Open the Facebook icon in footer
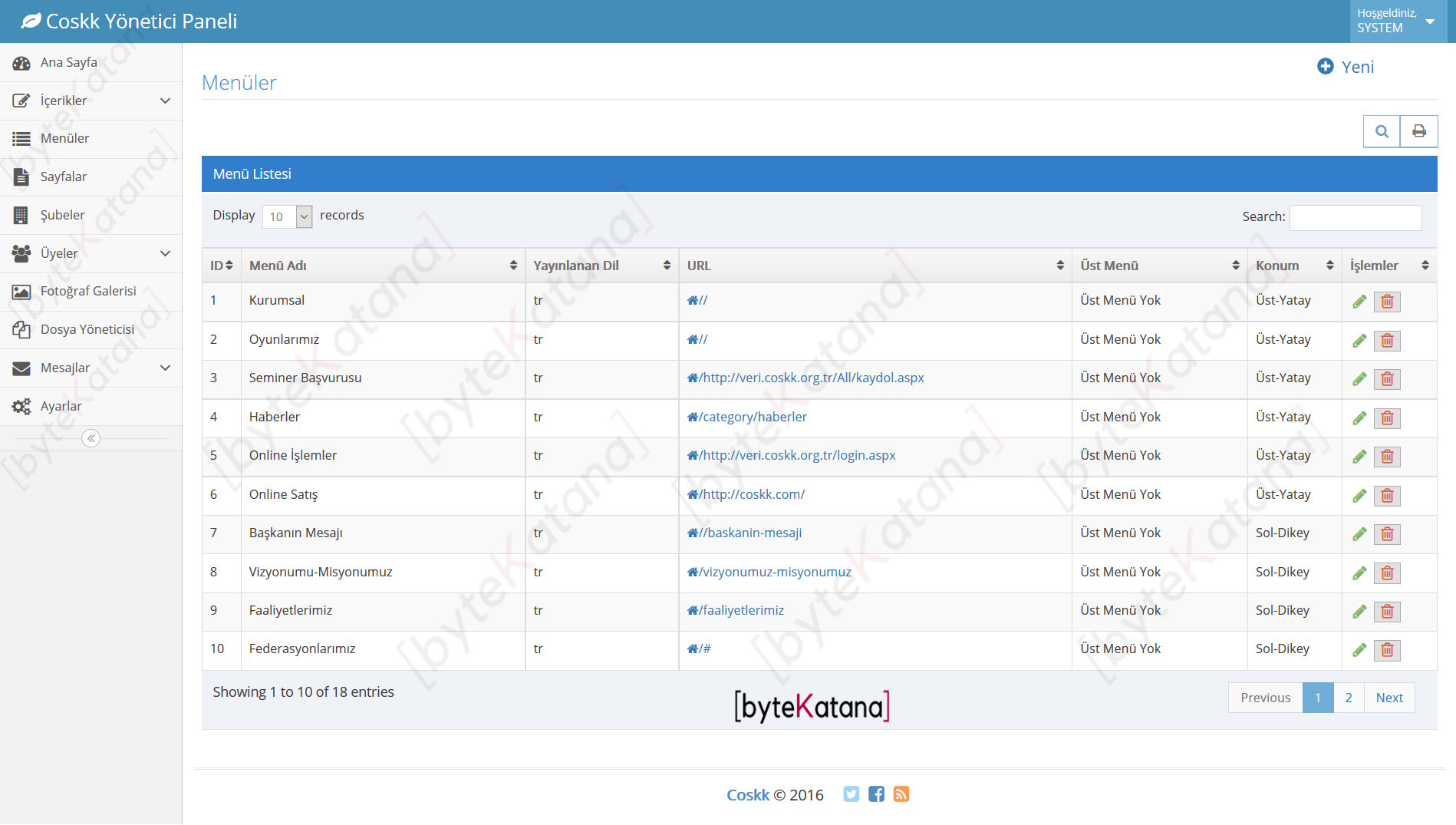The width and height of the screenshot is (1456, 825). coord(876,794)
